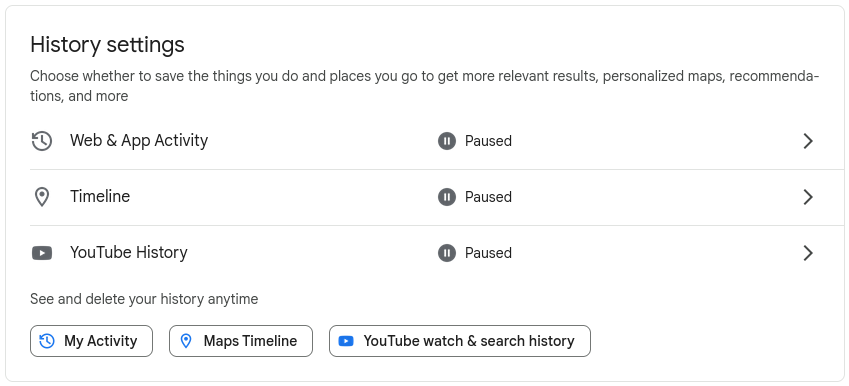Screen dimensions: 849x386
Task: Click the pause icon in the YouTube History row
Action: 447,253
